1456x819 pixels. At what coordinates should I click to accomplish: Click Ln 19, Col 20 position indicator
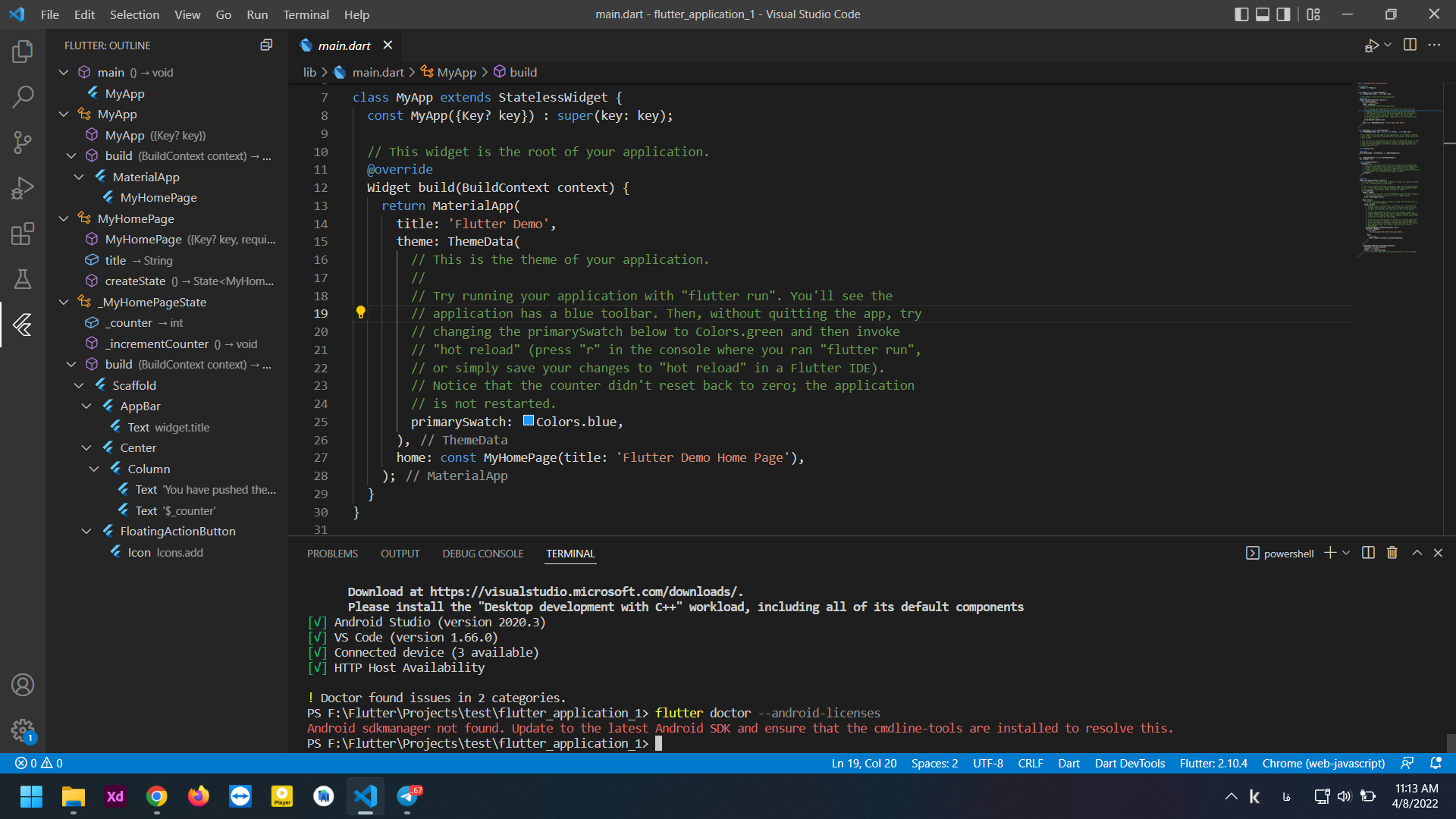tap(864, 763)
